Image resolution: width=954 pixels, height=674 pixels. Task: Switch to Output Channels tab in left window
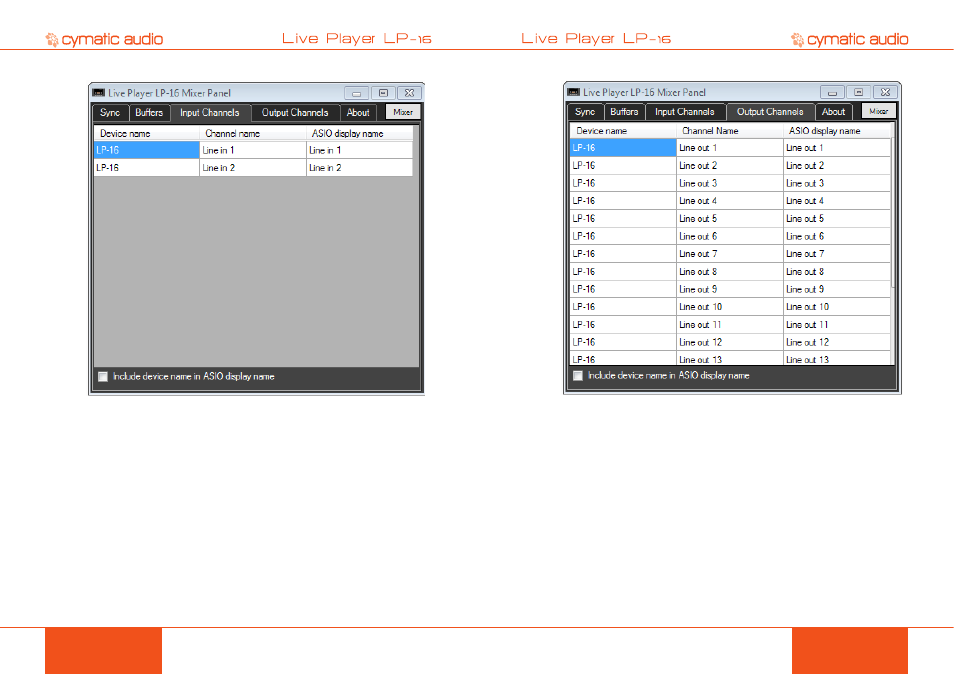295,113
